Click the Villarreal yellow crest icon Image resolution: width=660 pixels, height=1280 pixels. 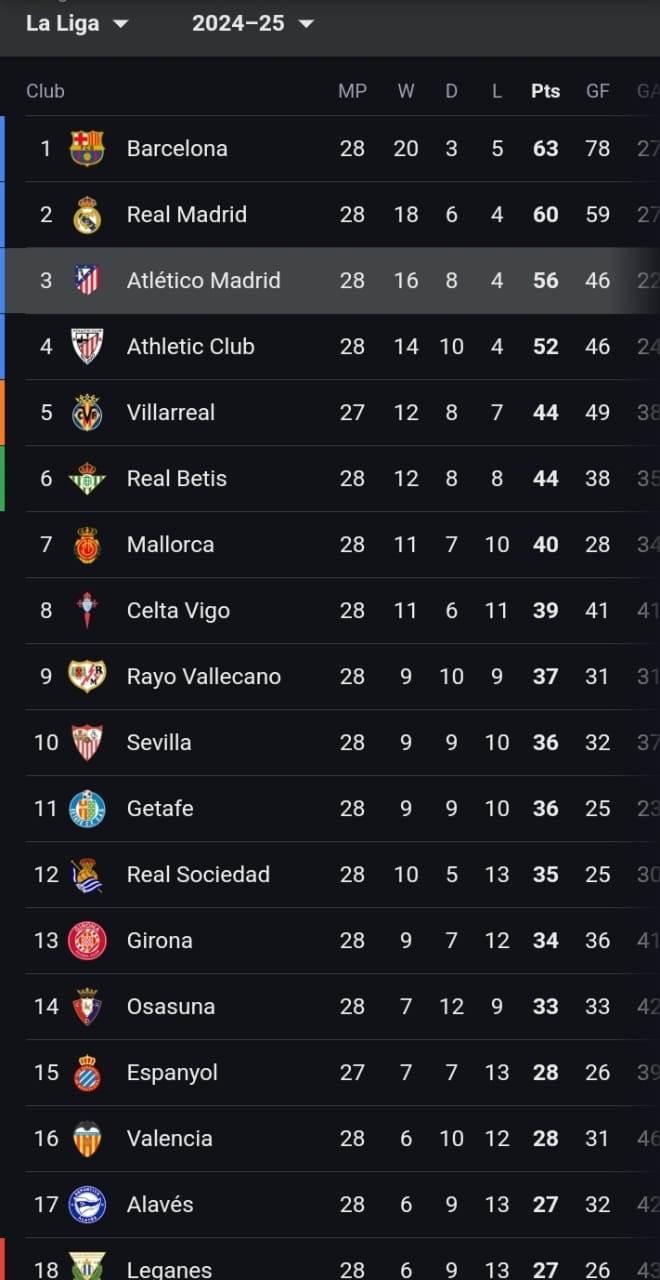[x=87, y=412]
